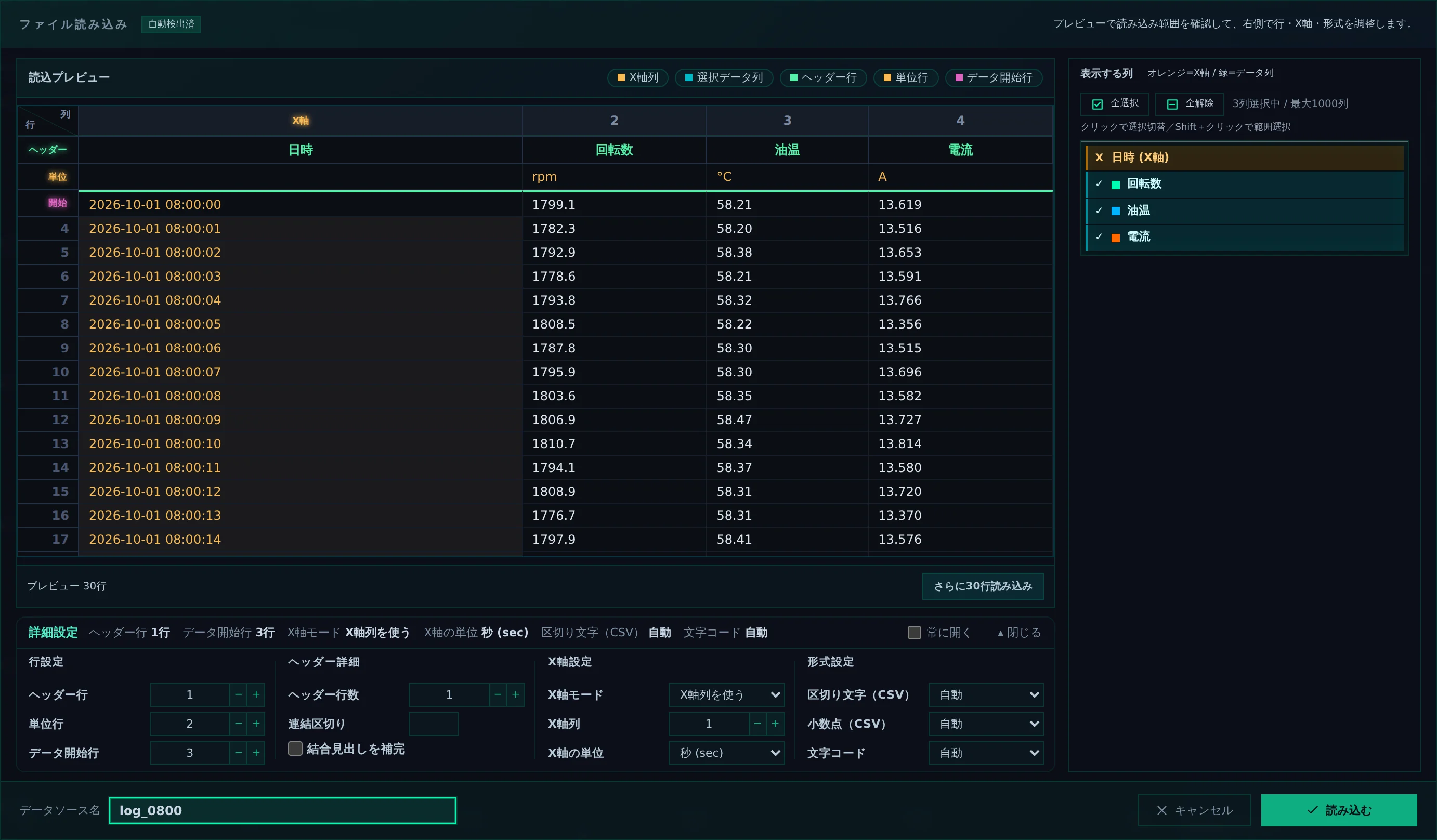Image resolution: width=1437 pixels, height=840 pixels.
Task: Click the 連結区切り text field
Action: [x=434, y=724]
